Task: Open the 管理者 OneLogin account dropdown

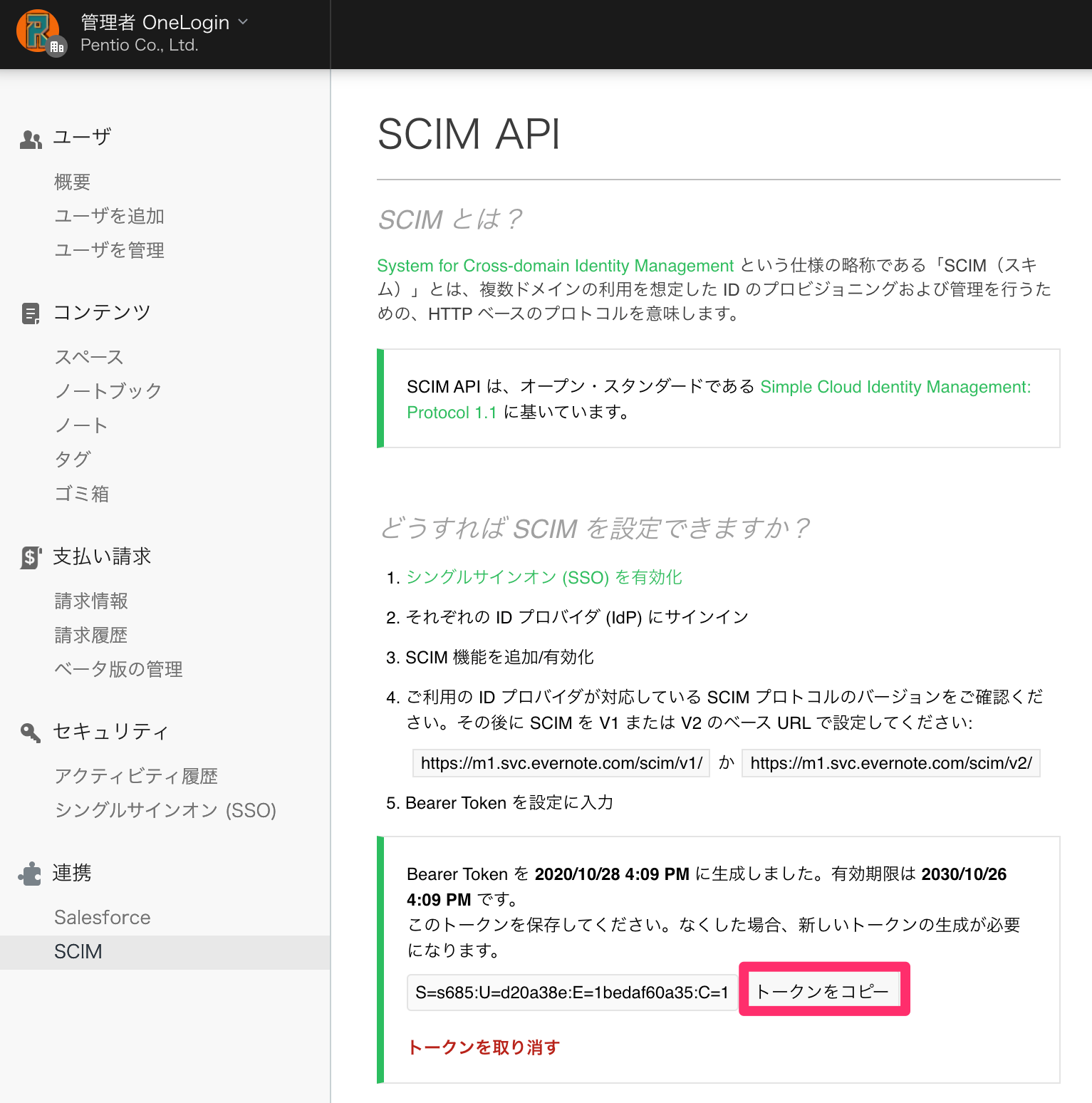Action: click(165, 22)
